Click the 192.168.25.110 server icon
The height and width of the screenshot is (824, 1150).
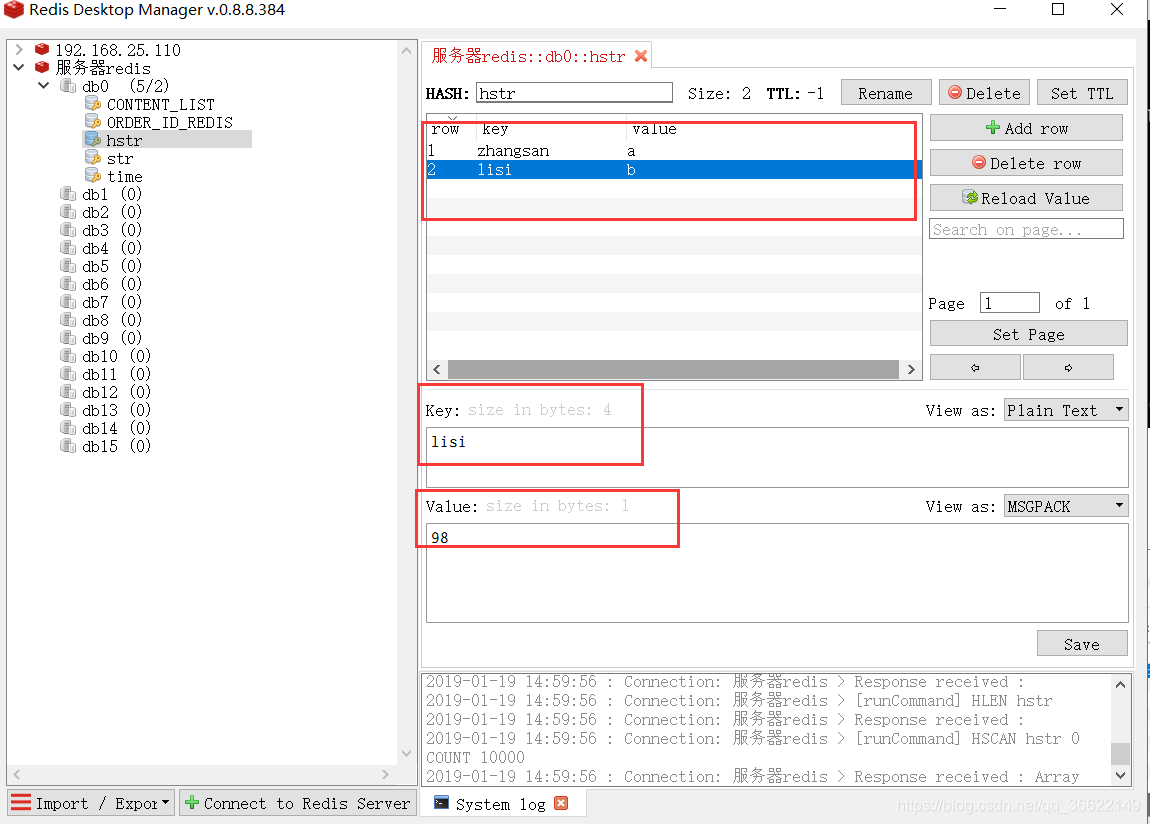[x=42, y=49]
